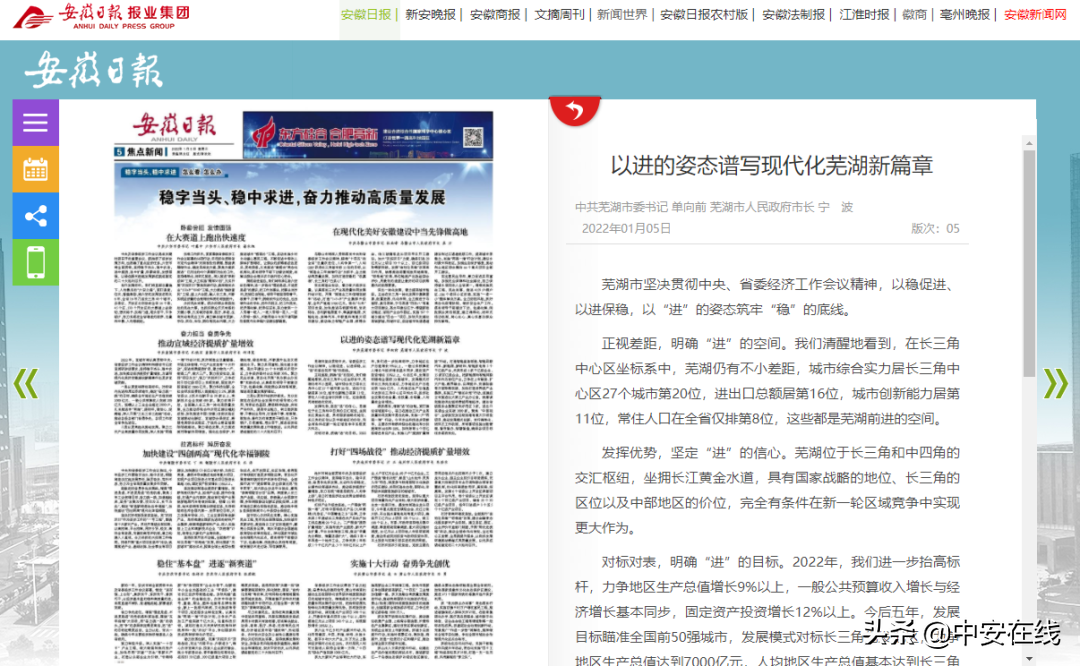Open 亳州晚报 link in top navigation
1080x666 pixels.
coord(965,14)
